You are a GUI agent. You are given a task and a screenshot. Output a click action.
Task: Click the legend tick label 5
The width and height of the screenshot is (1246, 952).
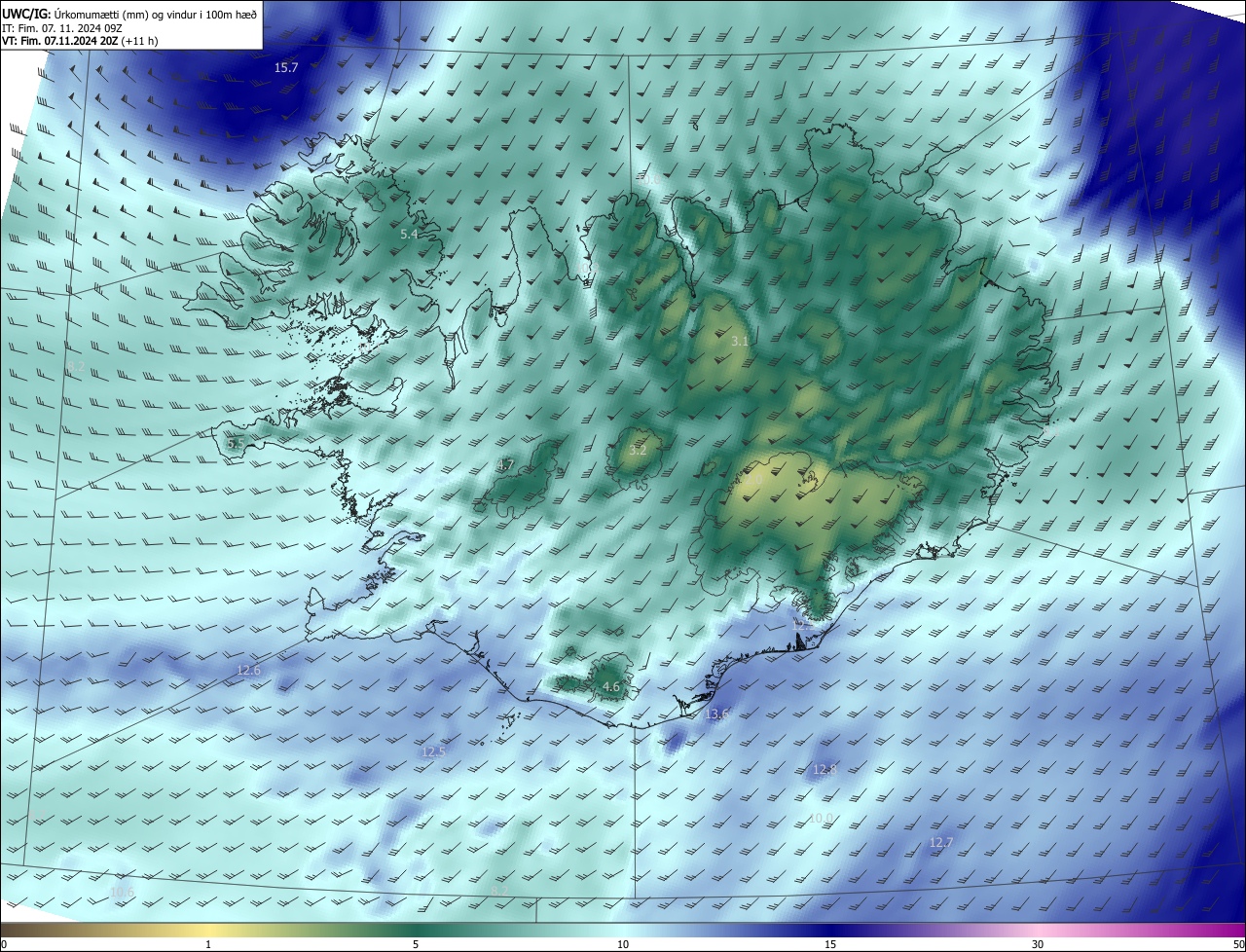point(416,944)
